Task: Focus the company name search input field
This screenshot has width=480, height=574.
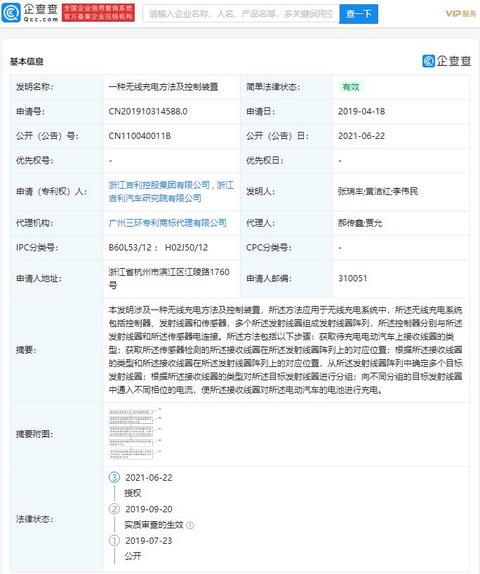Action: coord(241,14)
